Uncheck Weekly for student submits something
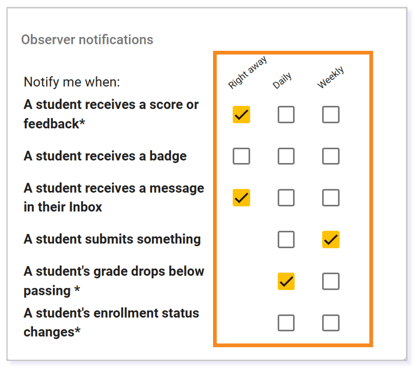The width and height of the screenshot is (416, 371). (x=331, y=239)
